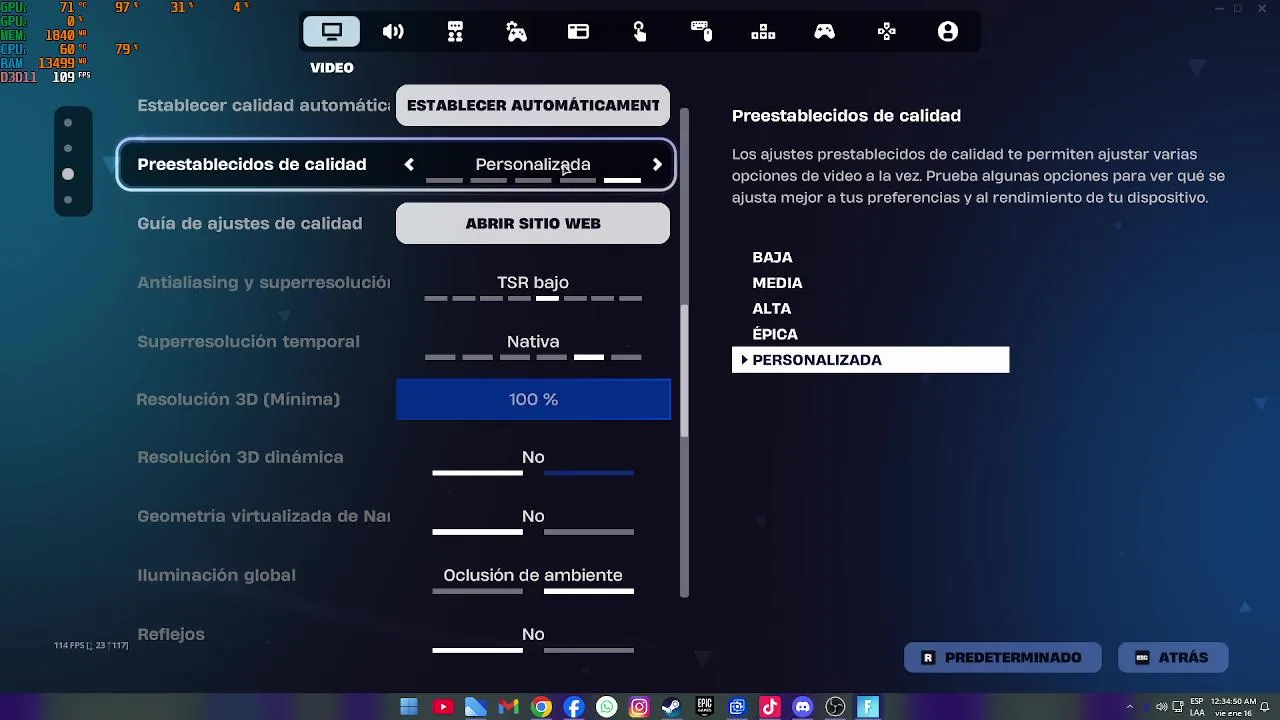Click the Personalizada preset value text

[x=533, y=164]
